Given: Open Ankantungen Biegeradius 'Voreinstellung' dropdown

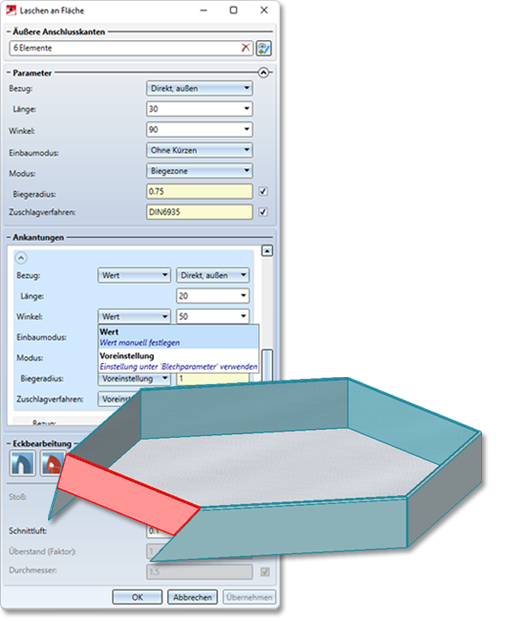Looking at the screenshot, I should pos(134,379).
